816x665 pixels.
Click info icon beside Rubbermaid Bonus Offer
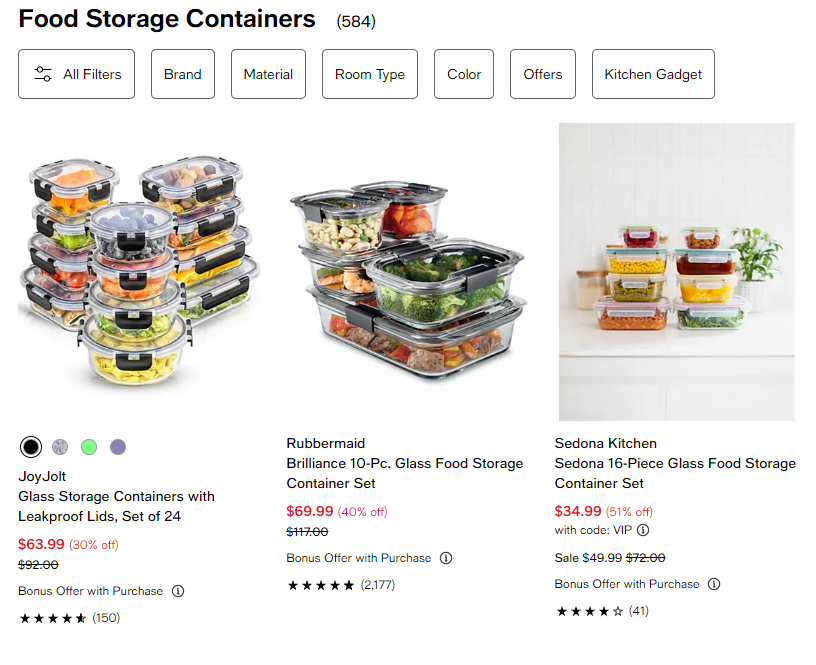(446, 558)
